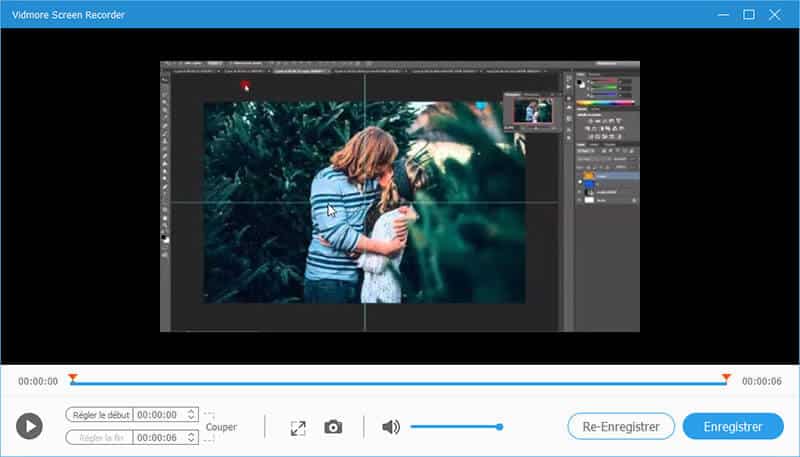Screen dimensions: 800x457
Task: Click the middle of the blue timeline
Action: point(399,383)
